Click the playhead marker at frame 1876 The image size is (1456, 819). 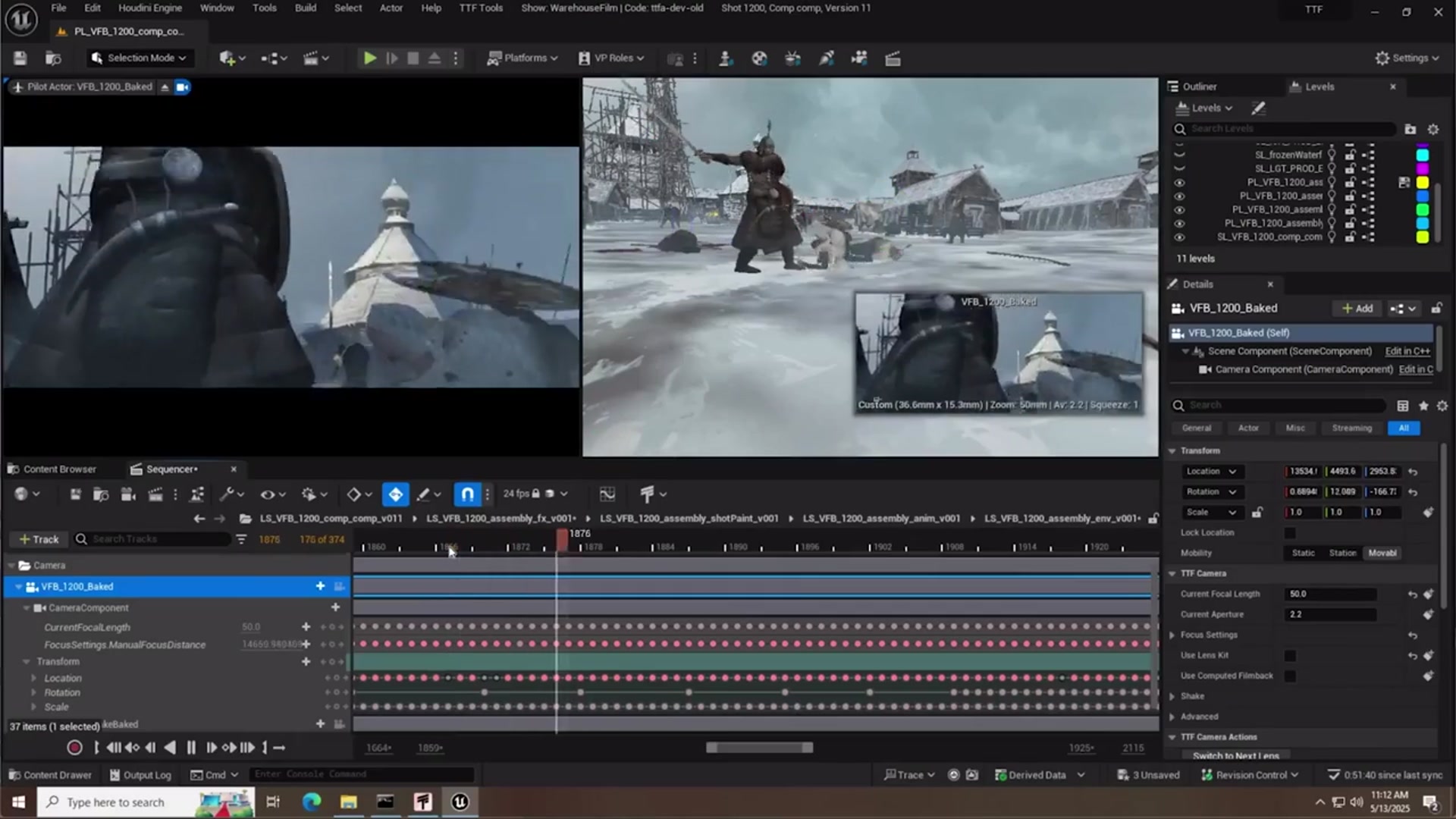pos(561,539)
